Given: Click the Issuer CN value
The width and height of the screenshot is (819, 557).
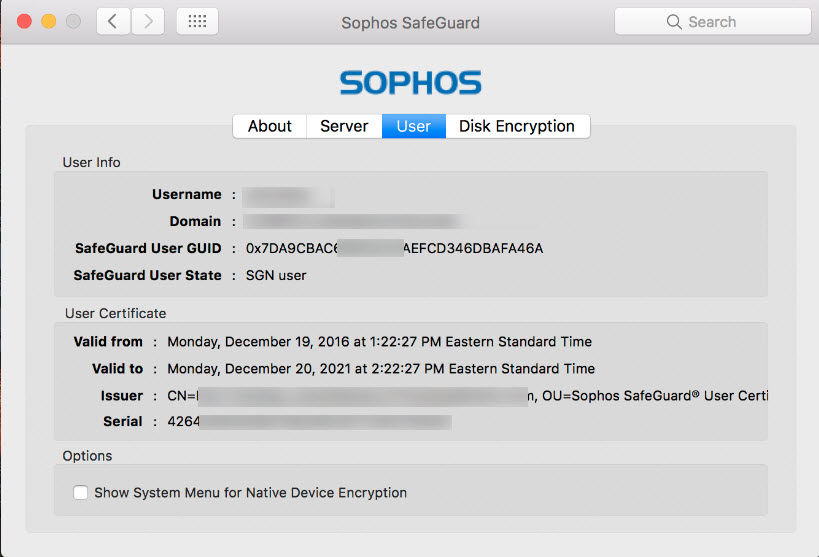Looking at the screenshot, I should 467,396.
